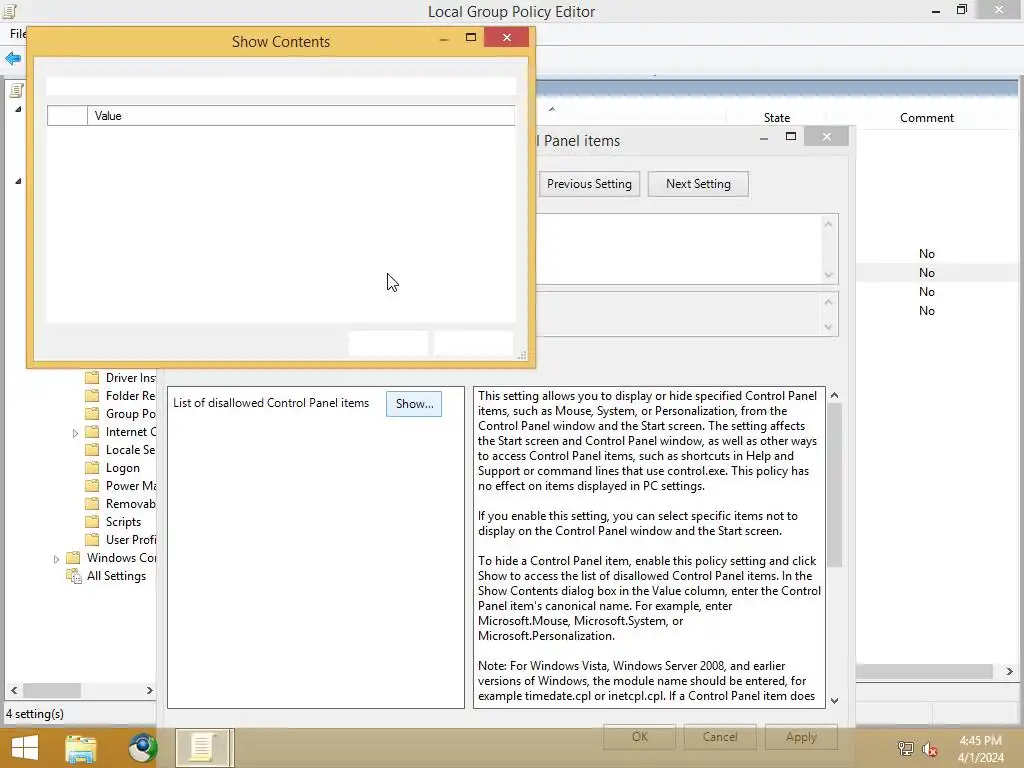This screenshot has width=1024, height=768.
Task: Open File Explorer from the taskbar
Action: pyautogui.click(x=80, y=748)
